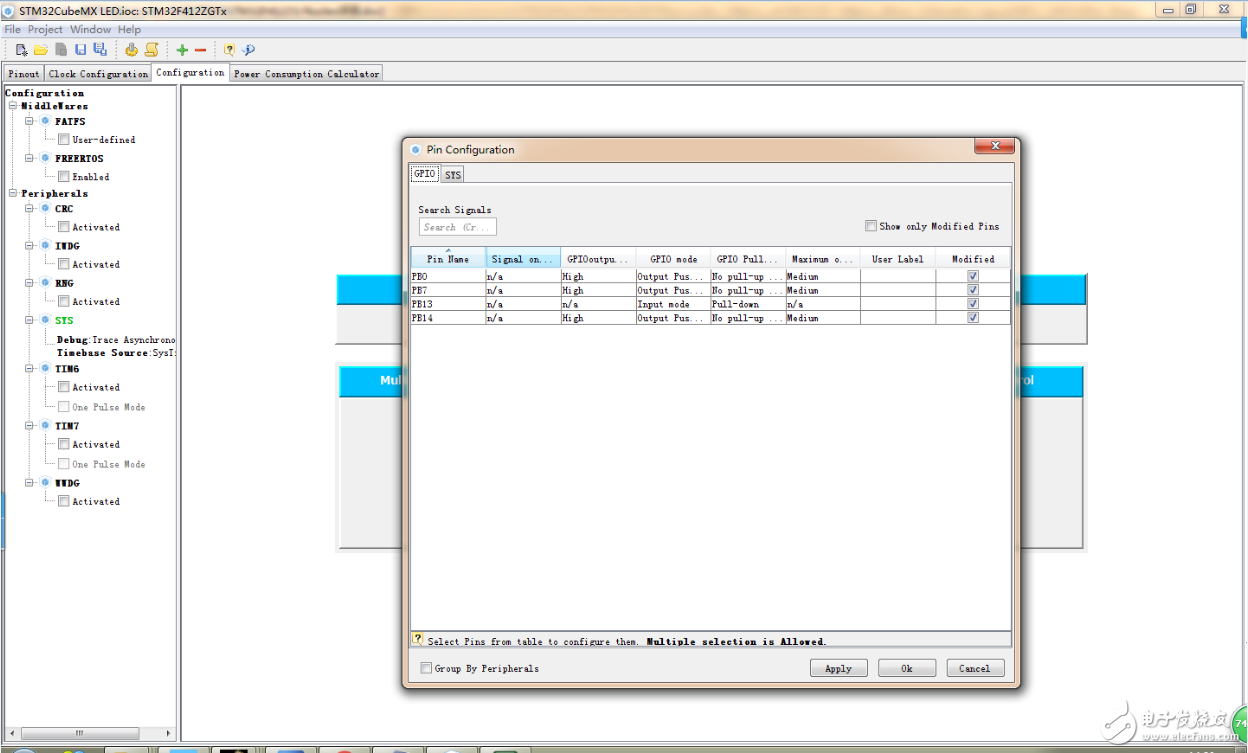Image resolution: width=1248 pixels, height=753 pixels.
Task: Check Activated under RNG
Action: pos(64,301)
